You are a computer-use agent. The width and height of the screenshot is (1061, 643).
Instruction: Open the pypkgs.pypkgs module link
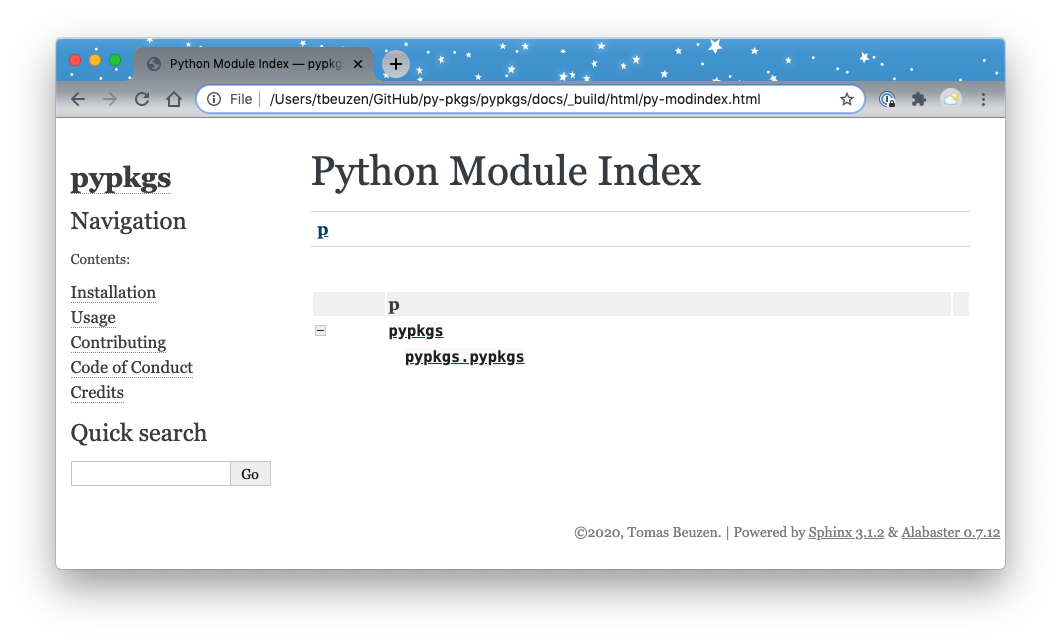tap(464, 357)
